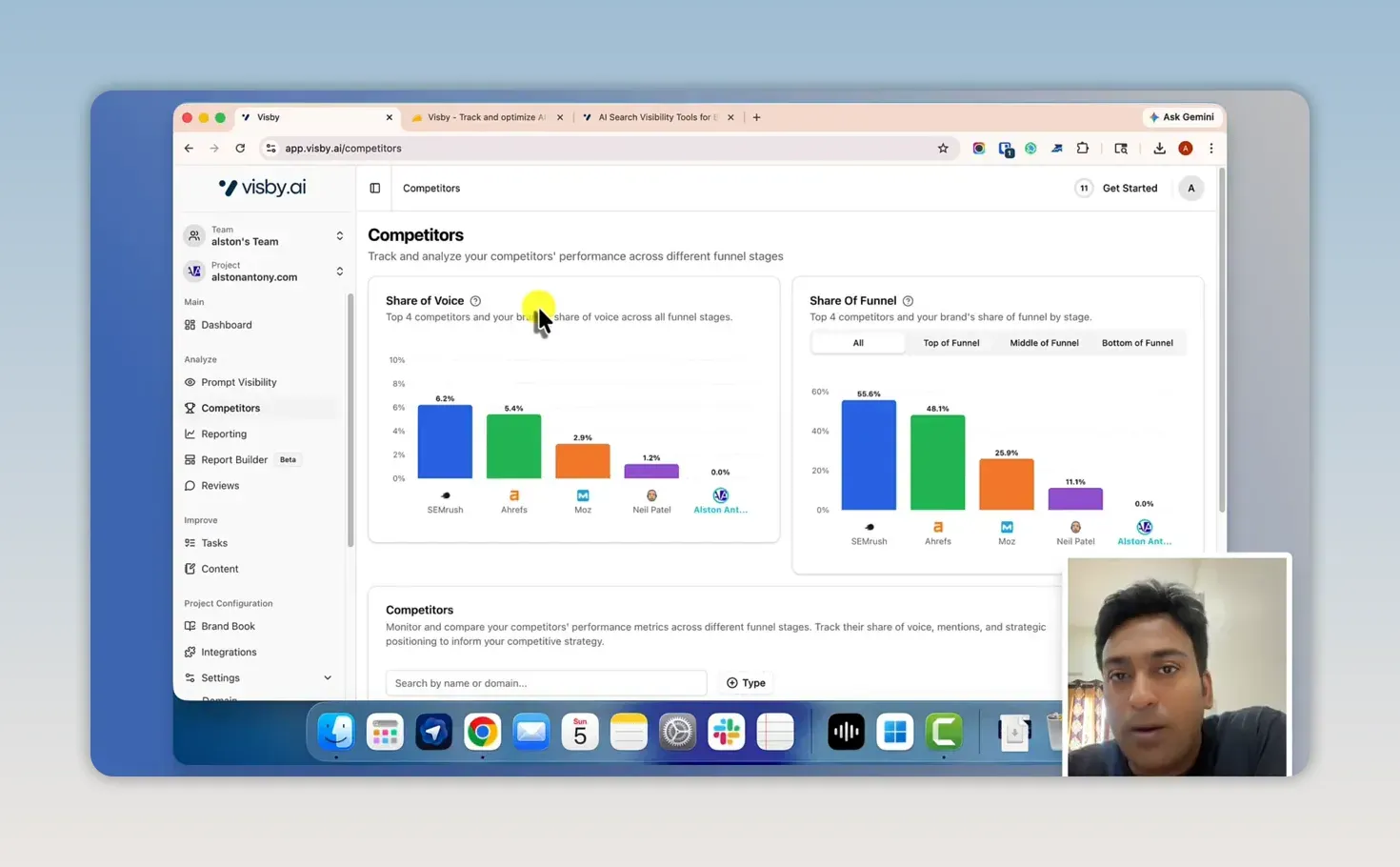Click the Beta badge next to Report Builder

pos(288,459)
